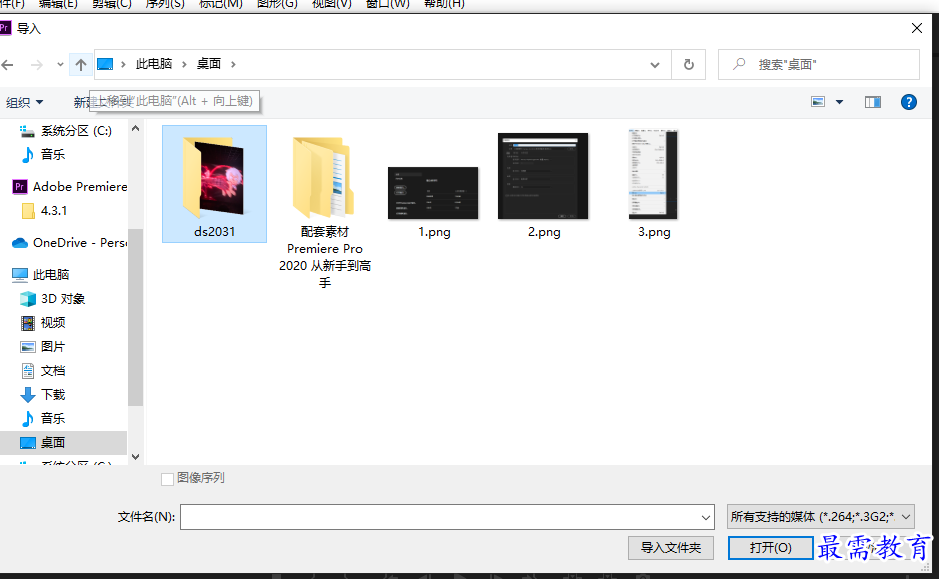Click the computer icon in address bar
939x579 pixels.
(105, 64)
